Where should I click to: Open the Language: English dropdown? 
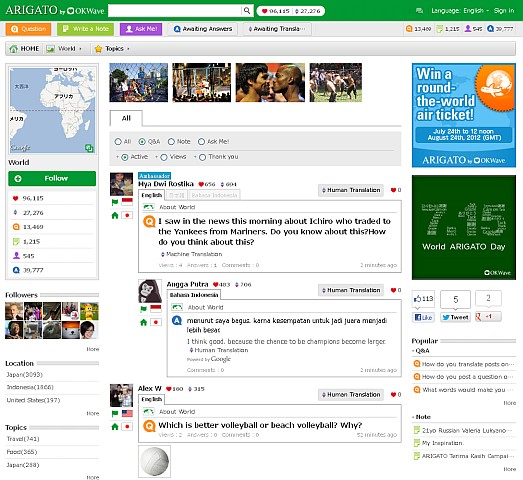pos(460,11)
